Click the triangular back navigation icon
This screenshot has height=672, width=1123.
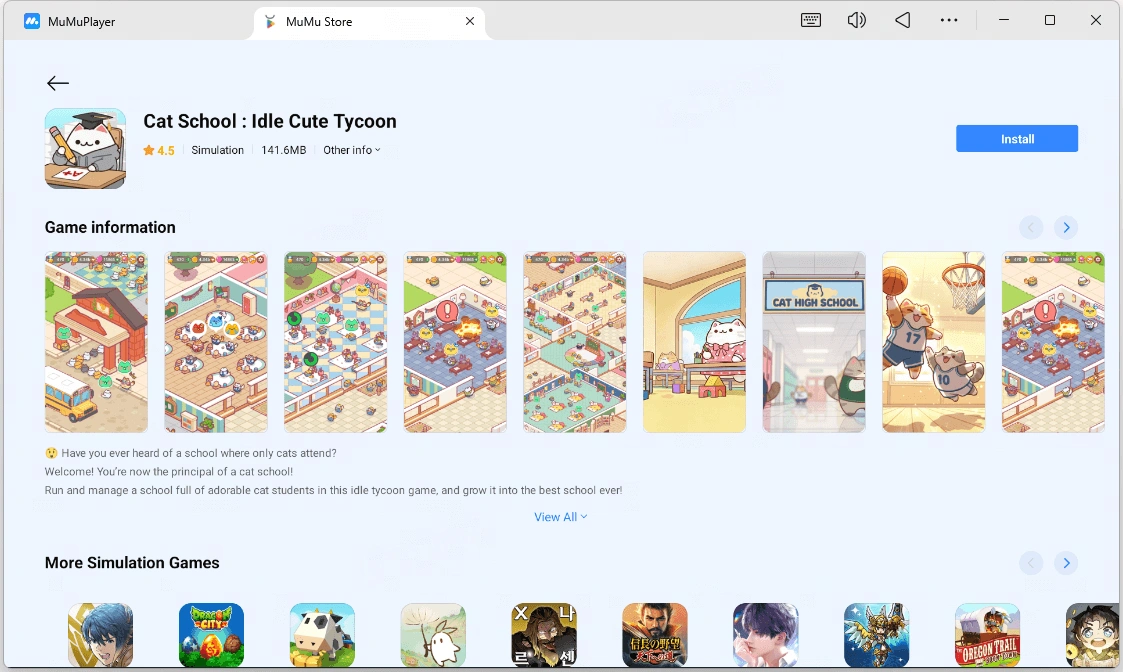coord(902,20)
